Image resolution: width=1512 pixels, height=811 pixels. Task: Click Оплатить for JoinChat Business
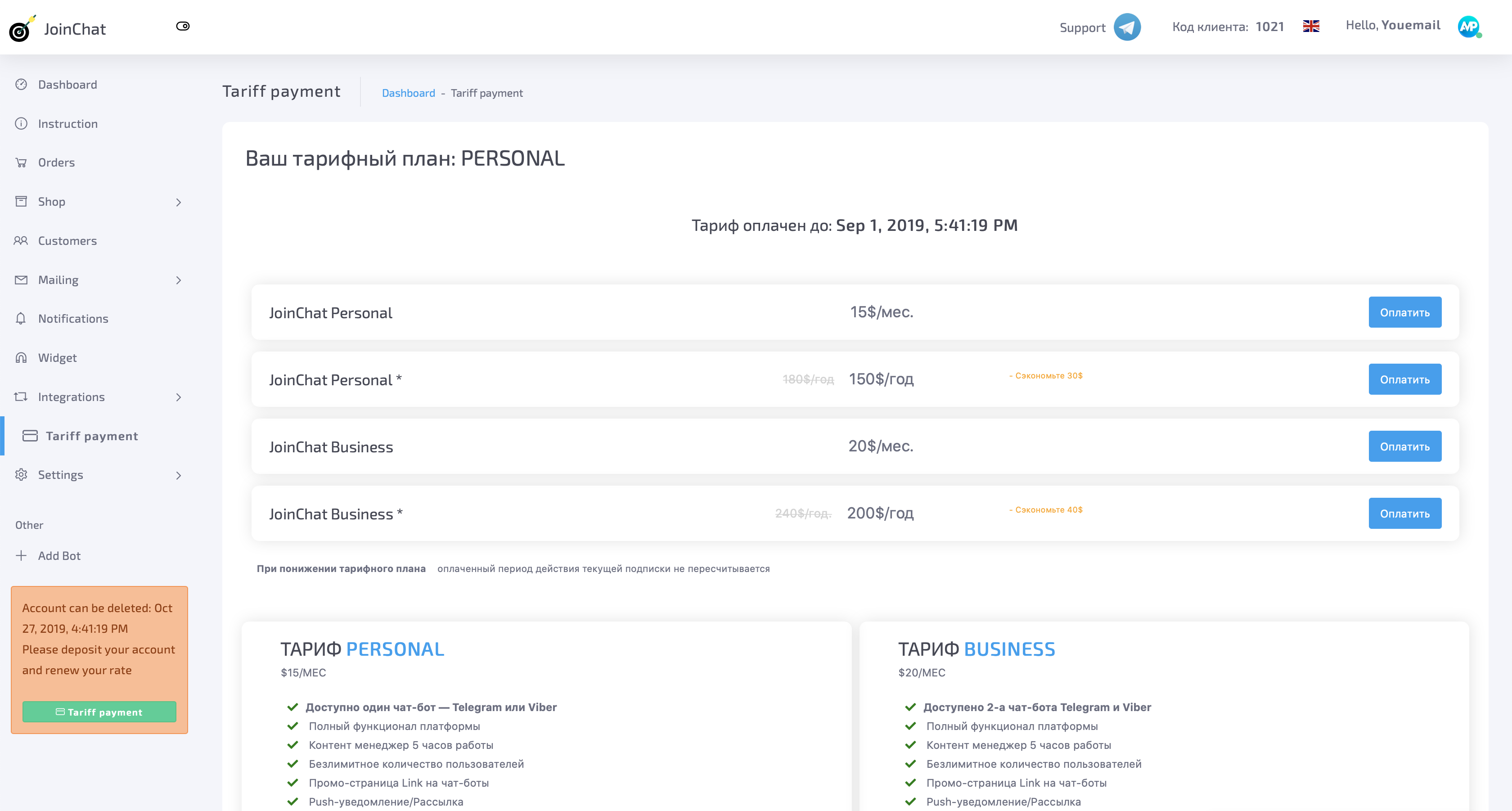pyautogui.click(x=1404, y=446)
